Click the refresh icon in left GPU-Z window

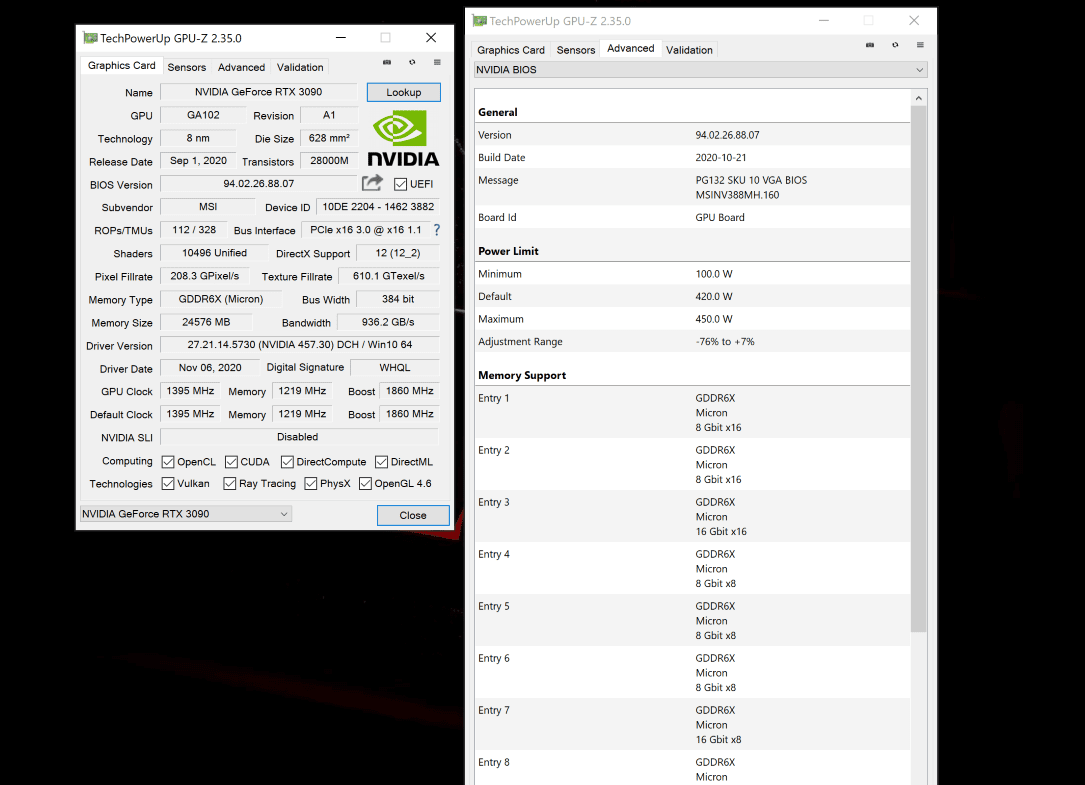pyautogui.click(x=412, y=62)
